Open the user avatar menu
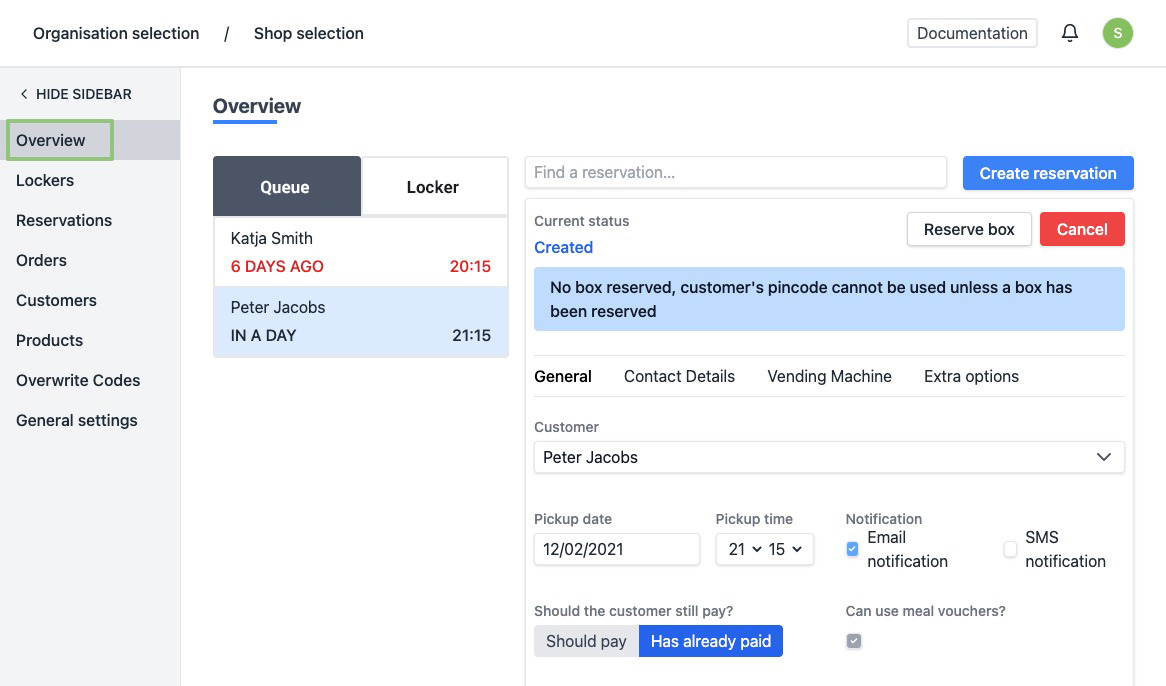Screen dimensions: 1166x686 pos(1117,33)
